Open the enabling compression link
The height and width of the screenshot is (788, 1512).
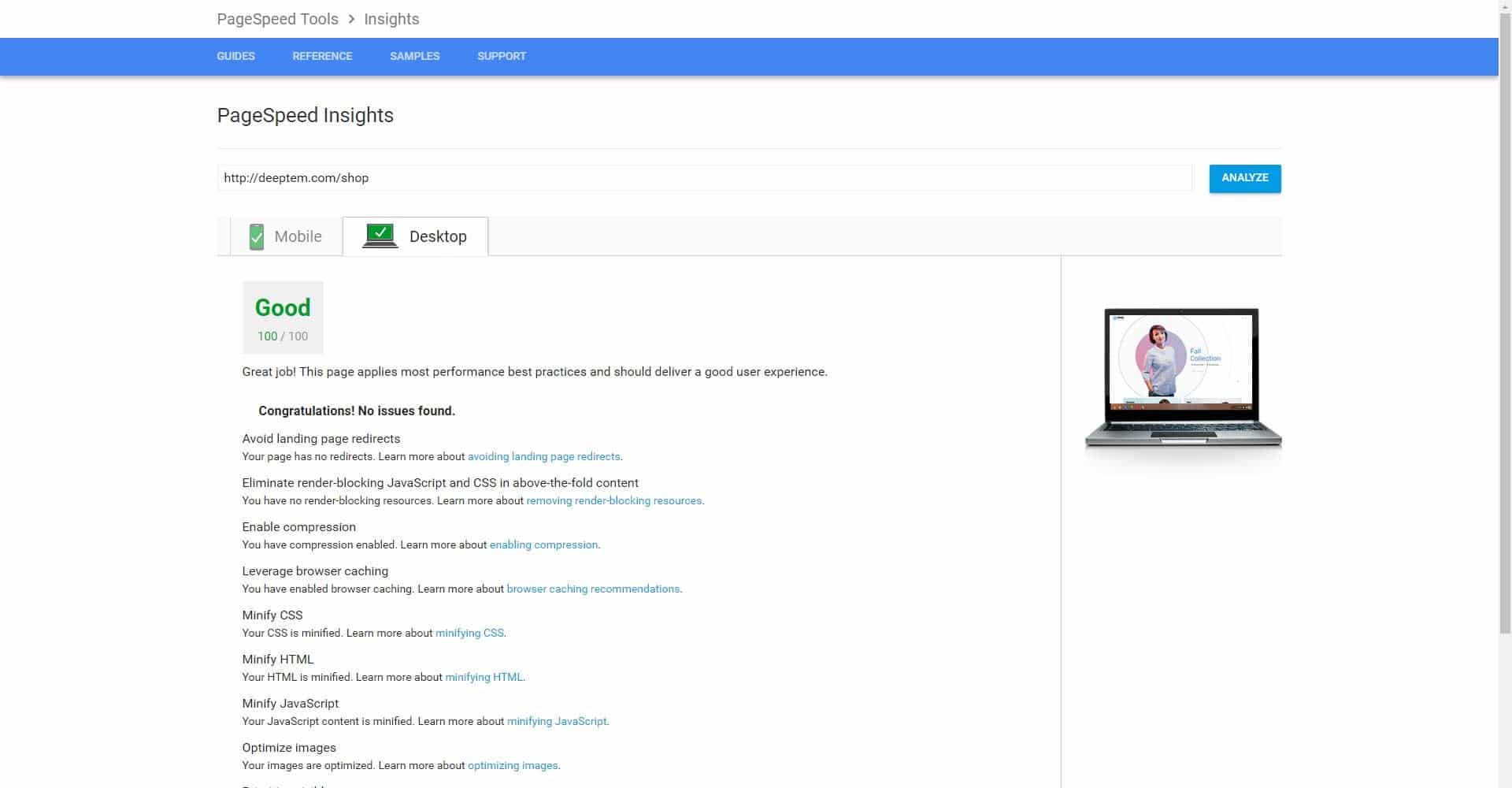point(543,545)
